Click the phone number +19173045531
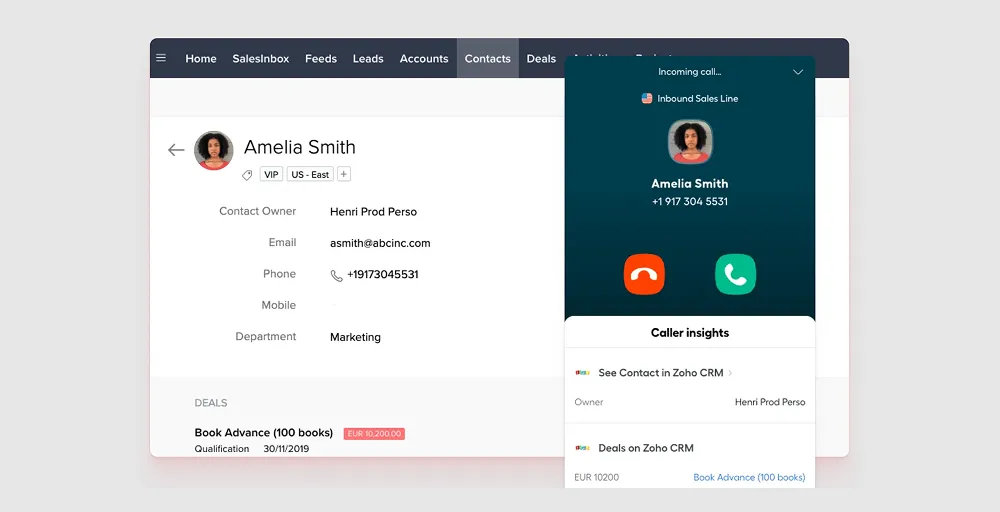1000x512 pixels. [383, 274]
